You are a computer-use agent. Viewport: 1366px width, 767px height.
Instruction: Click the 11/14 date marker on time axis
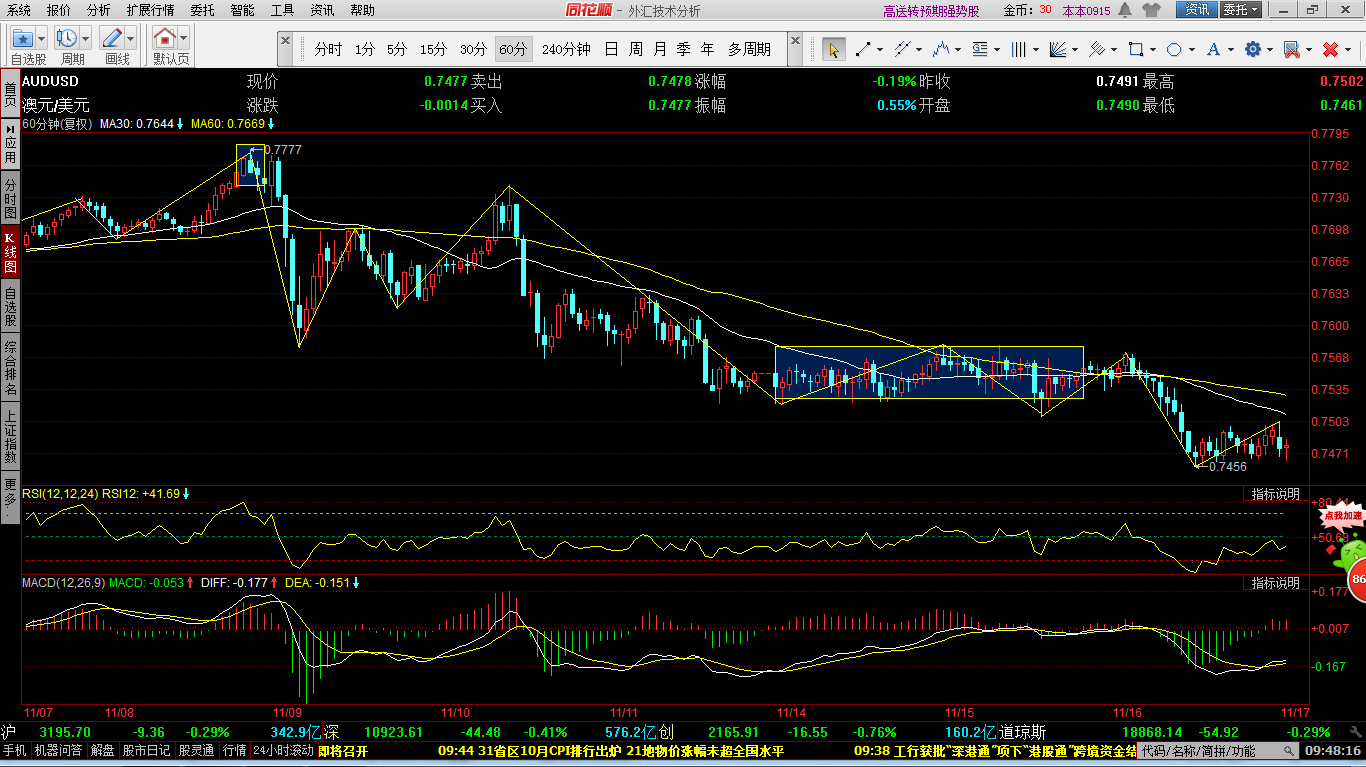[x=792, y=712]
